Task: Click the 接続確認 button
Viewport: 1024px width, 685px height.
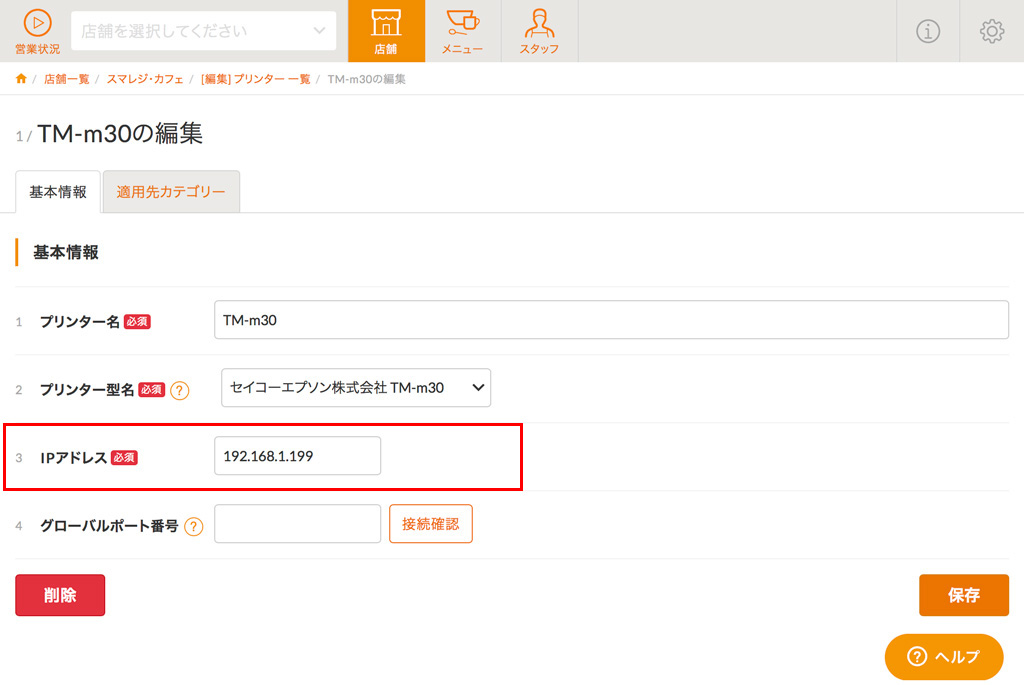Action: (430, 524)
